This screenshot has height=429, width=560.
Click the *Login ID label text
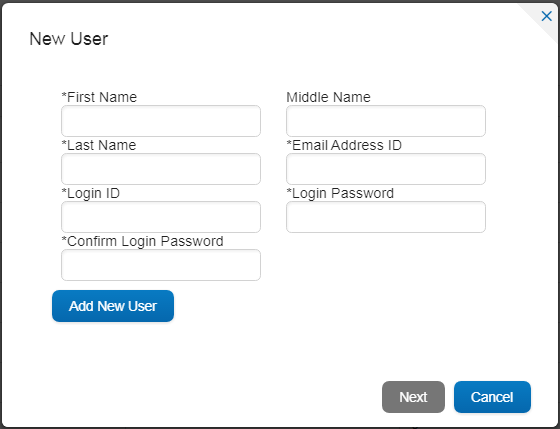(x=91, y=193)
